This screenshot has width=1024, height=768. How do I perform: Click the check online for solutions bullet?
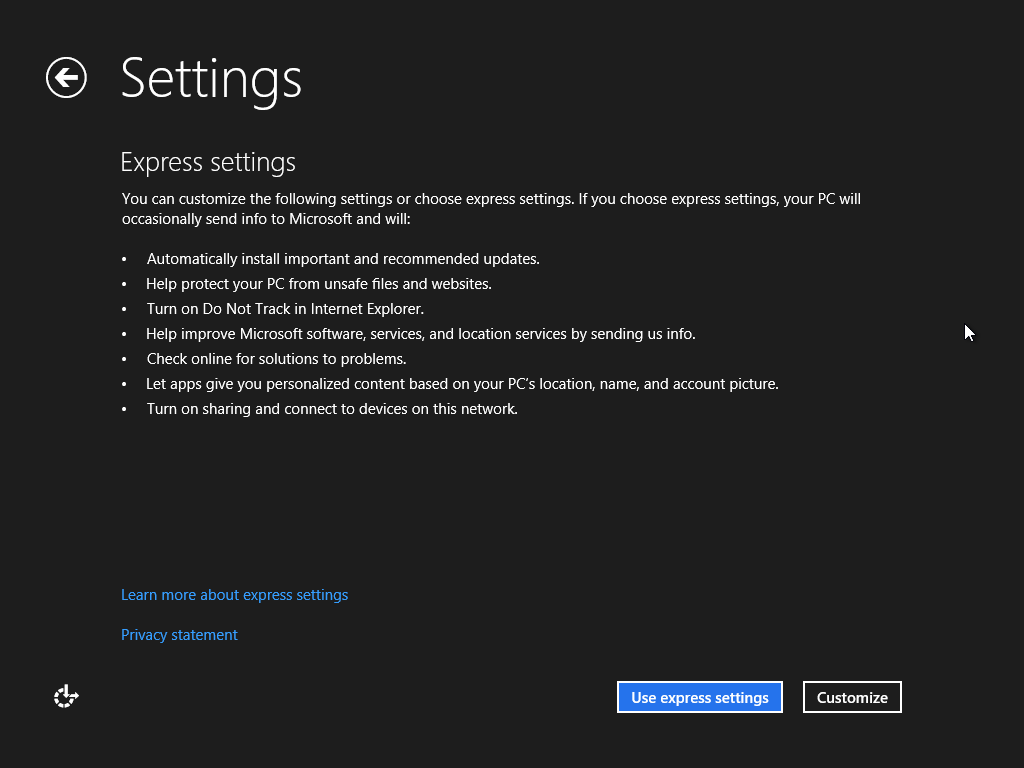pyautogui.click(x=276, y=358)
